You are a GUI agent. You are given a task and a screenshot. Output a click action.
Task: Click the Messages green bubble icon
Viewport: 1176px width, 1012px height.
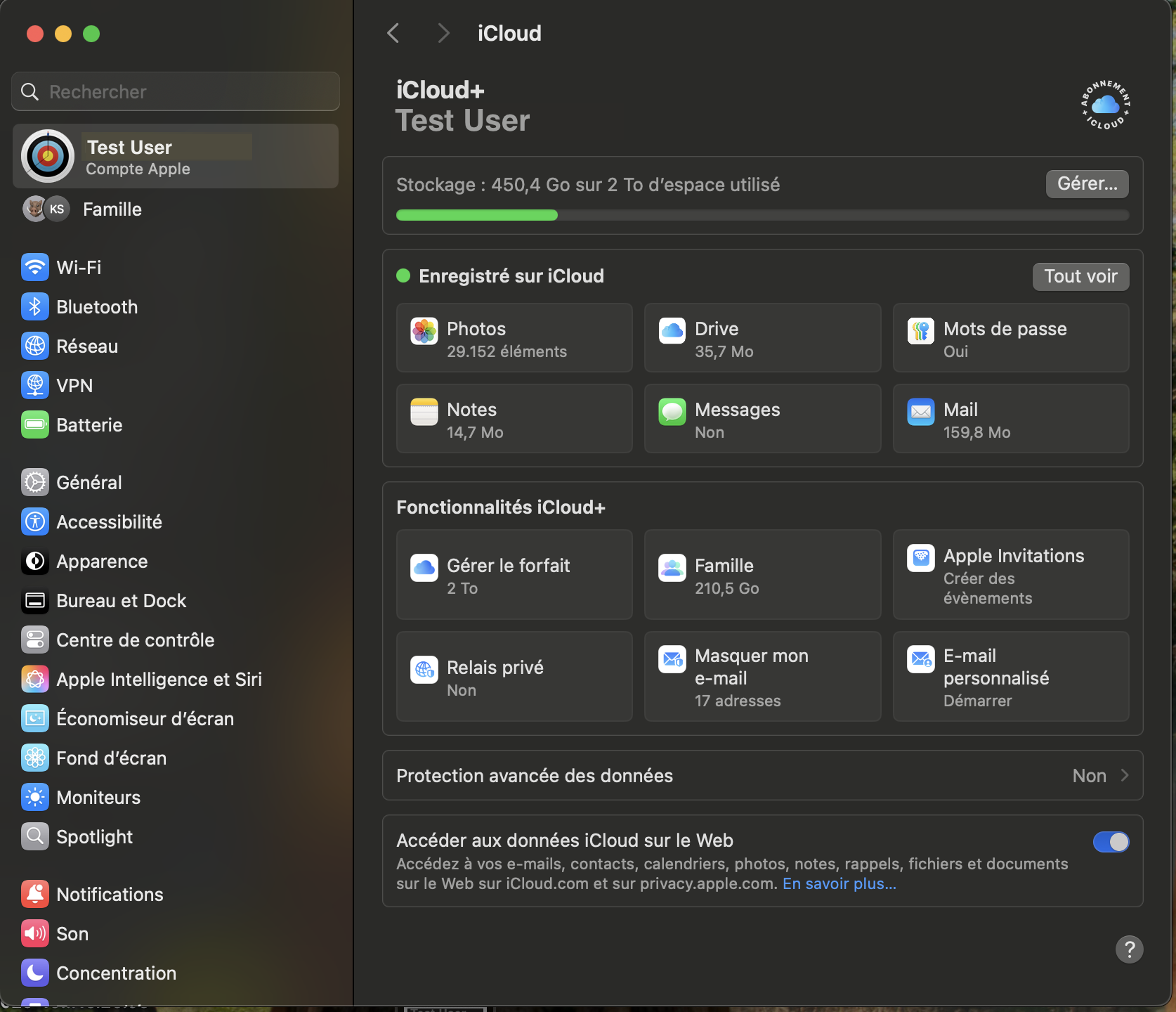[x=672, y=412]
